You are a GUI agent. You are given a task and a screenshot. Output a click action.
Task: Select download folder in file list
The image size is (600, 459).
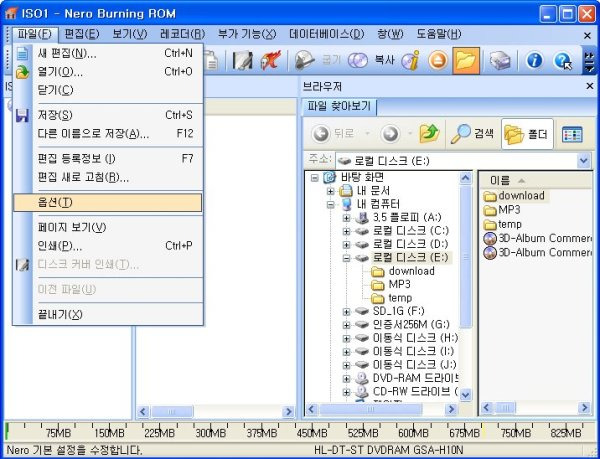(514, 196)
